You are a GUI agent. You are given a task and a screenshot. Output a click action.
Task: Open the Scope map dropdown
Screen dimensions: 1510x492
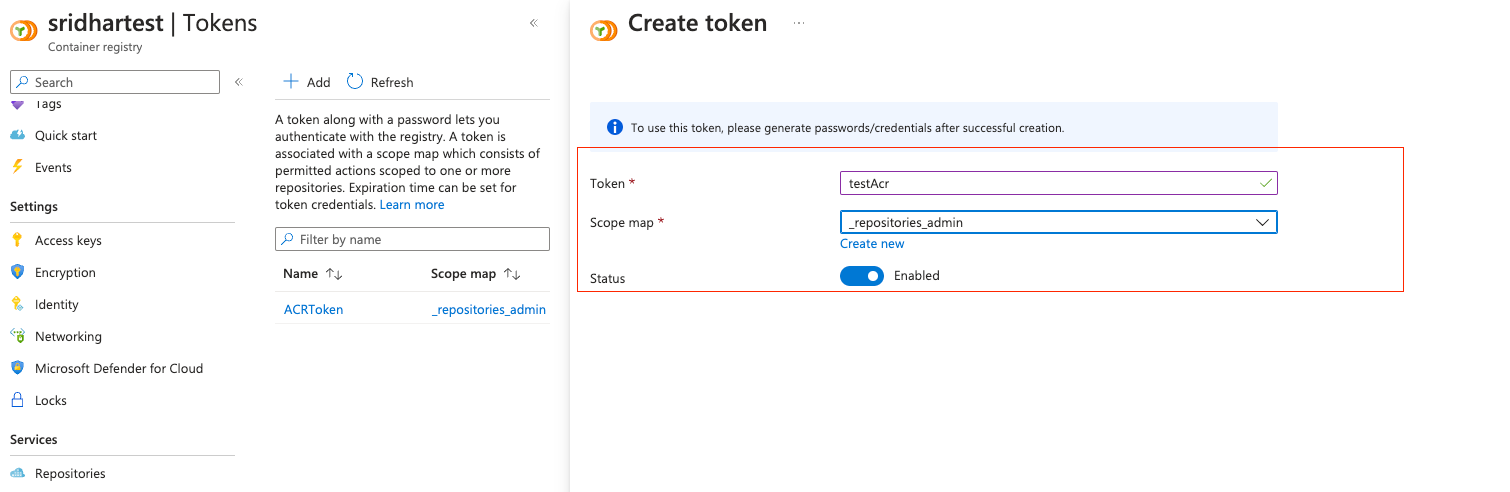click(x=1058, y=223)
